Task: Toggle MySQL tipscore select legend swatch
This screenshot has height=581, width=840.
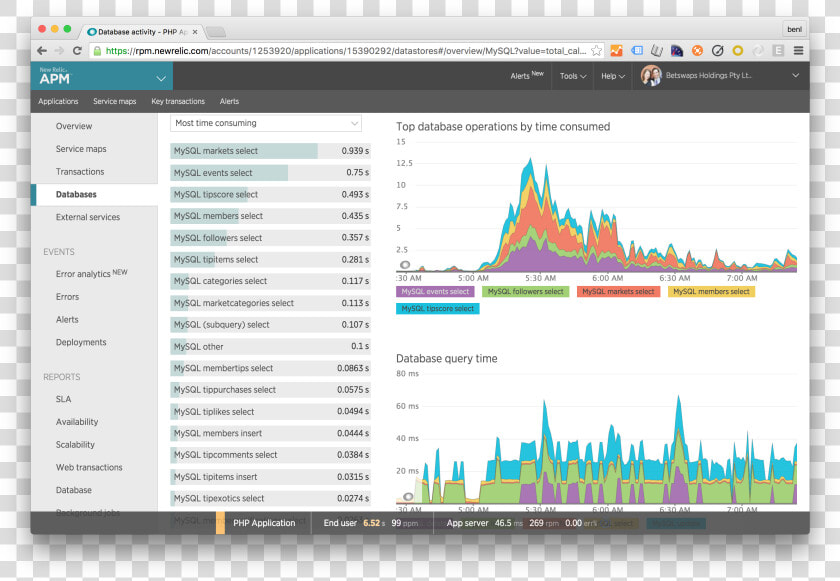Action: pos(438,308)
